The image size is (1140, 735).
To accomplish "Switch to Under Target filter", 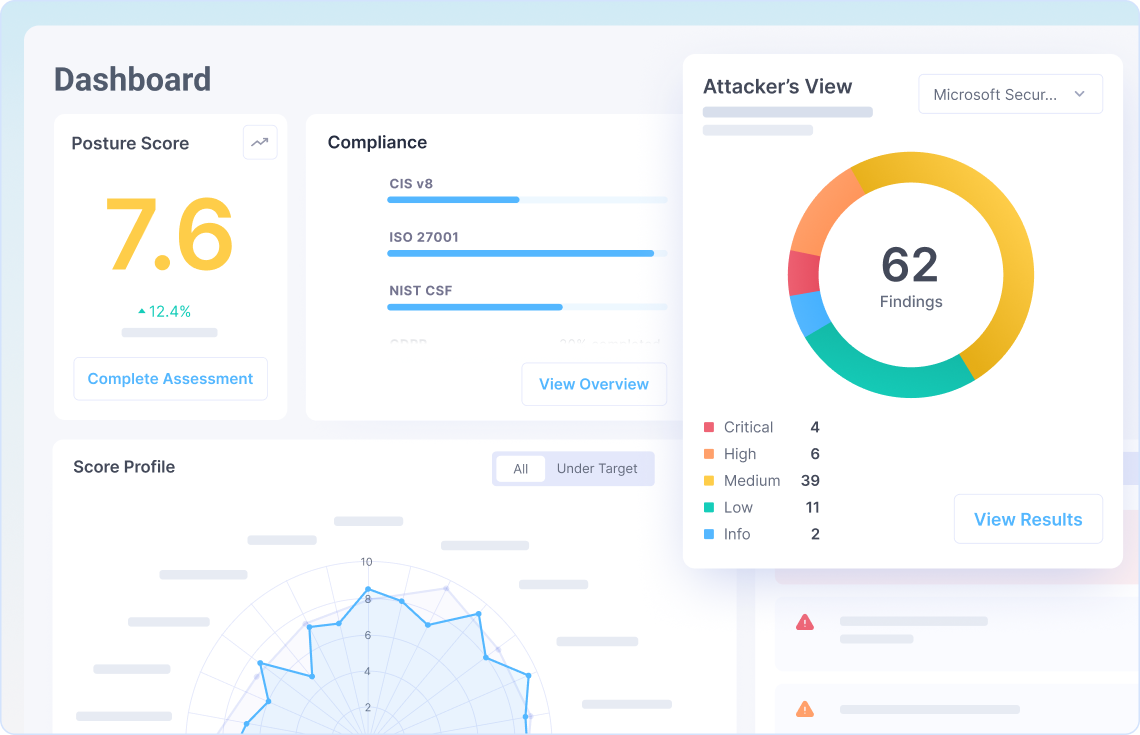I will [x=597, y=469].
